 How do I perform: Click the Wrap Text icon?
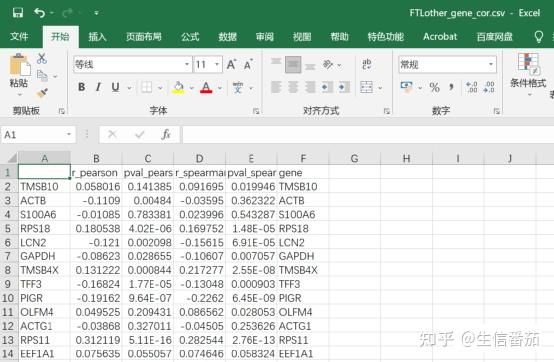(367, 64)
